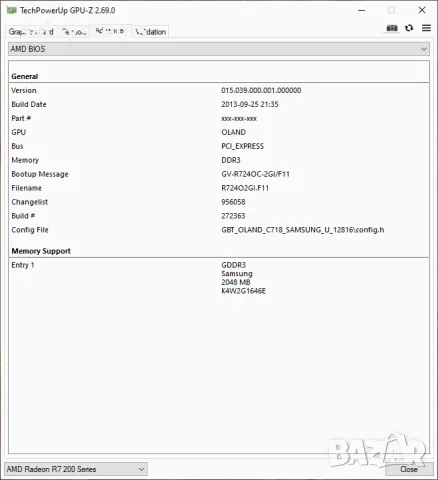This screenshot has height=480, width=438.
Task: Select the changelist value 956058
Action: click(x=233, y=202)
